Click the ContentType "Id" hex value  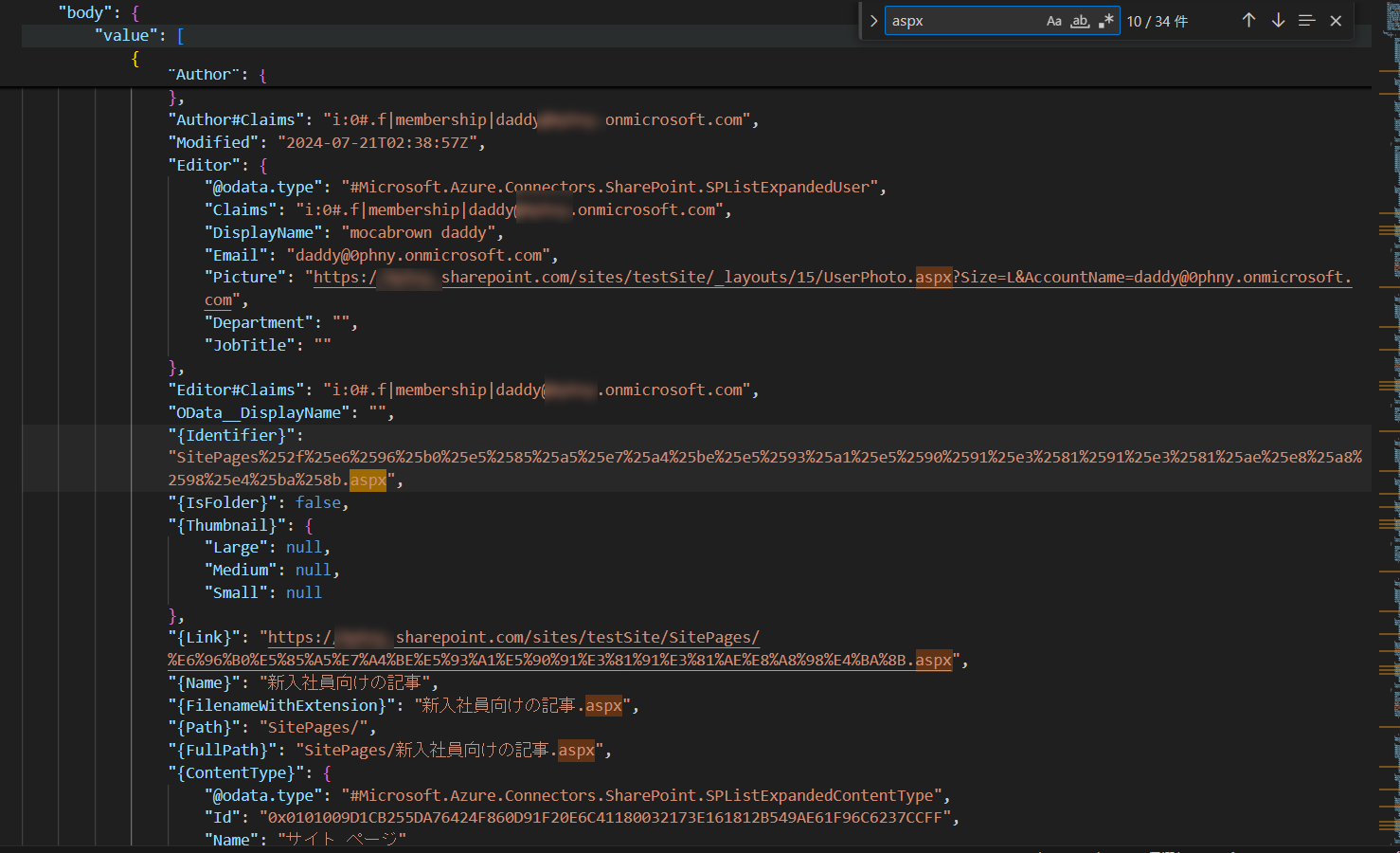[x=604, y=818]
